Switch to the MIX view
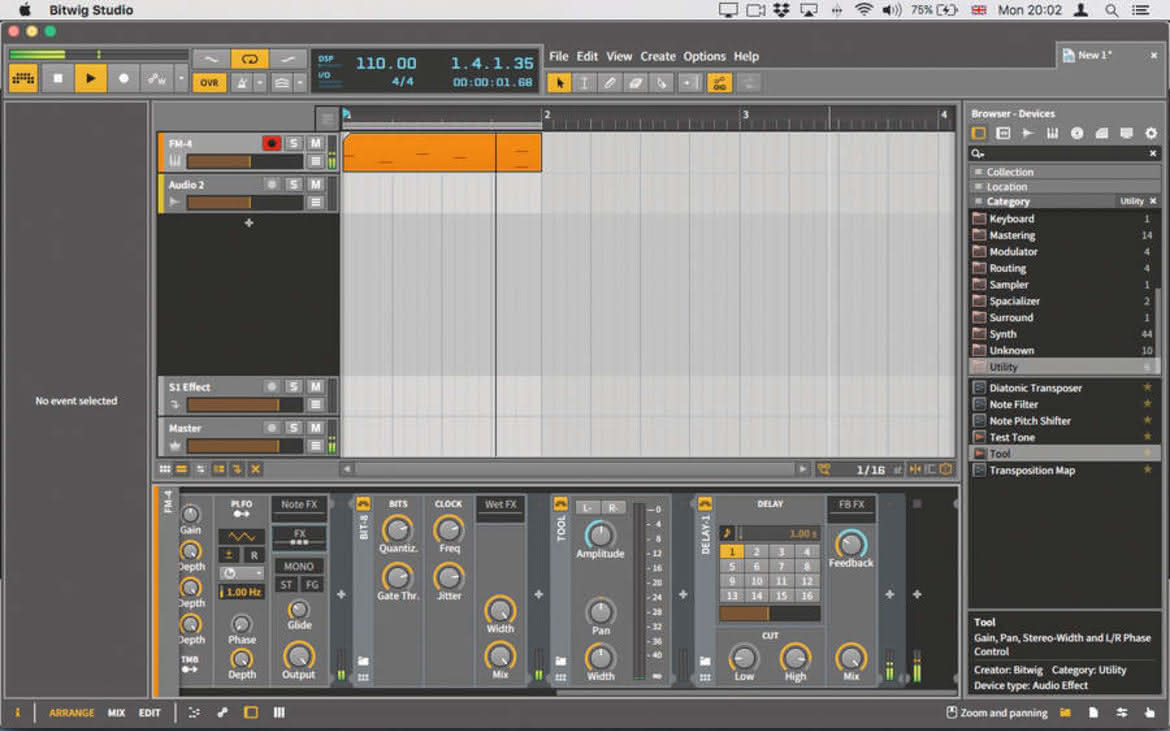 116,712
